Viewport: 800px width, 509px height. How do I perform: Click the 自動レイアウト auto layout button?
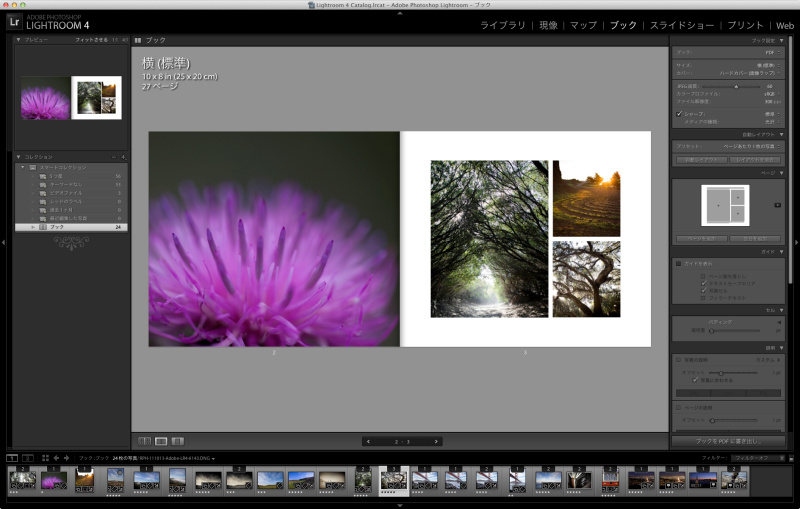(702, 160)
